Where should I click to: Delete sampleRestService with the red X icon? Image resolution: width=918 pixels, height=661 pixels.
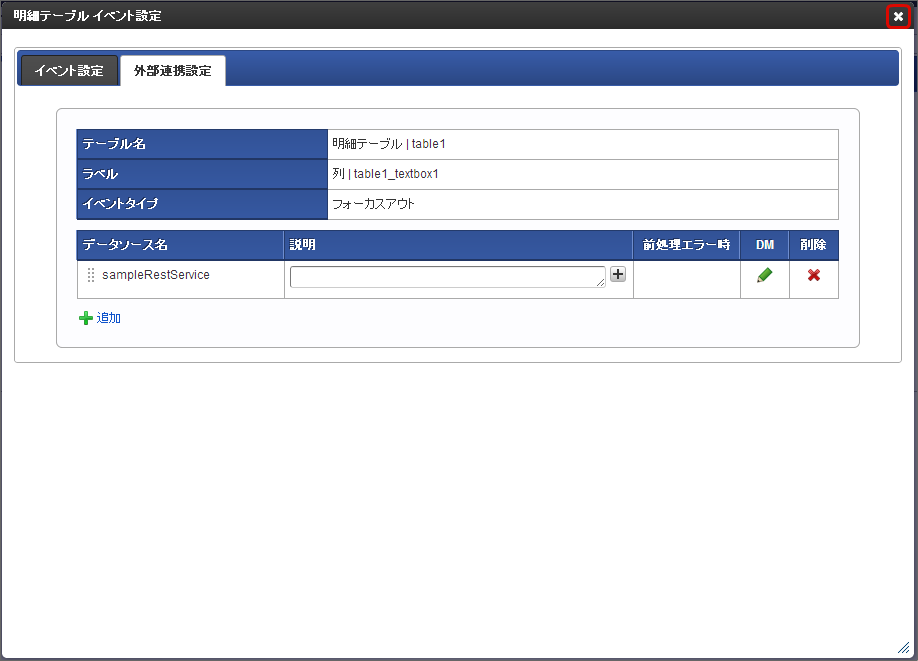pos(814,275)
